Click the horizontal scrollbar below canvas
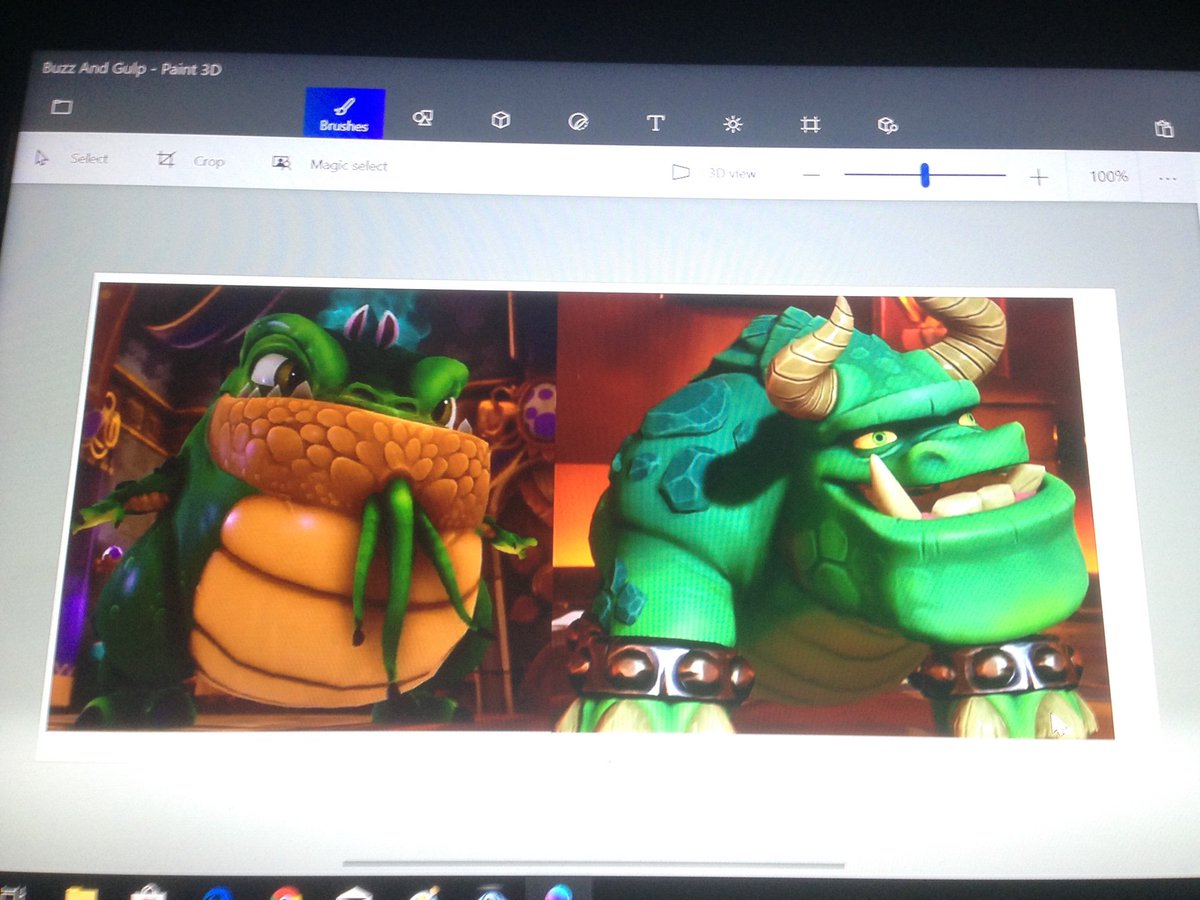 click(594, 864)
